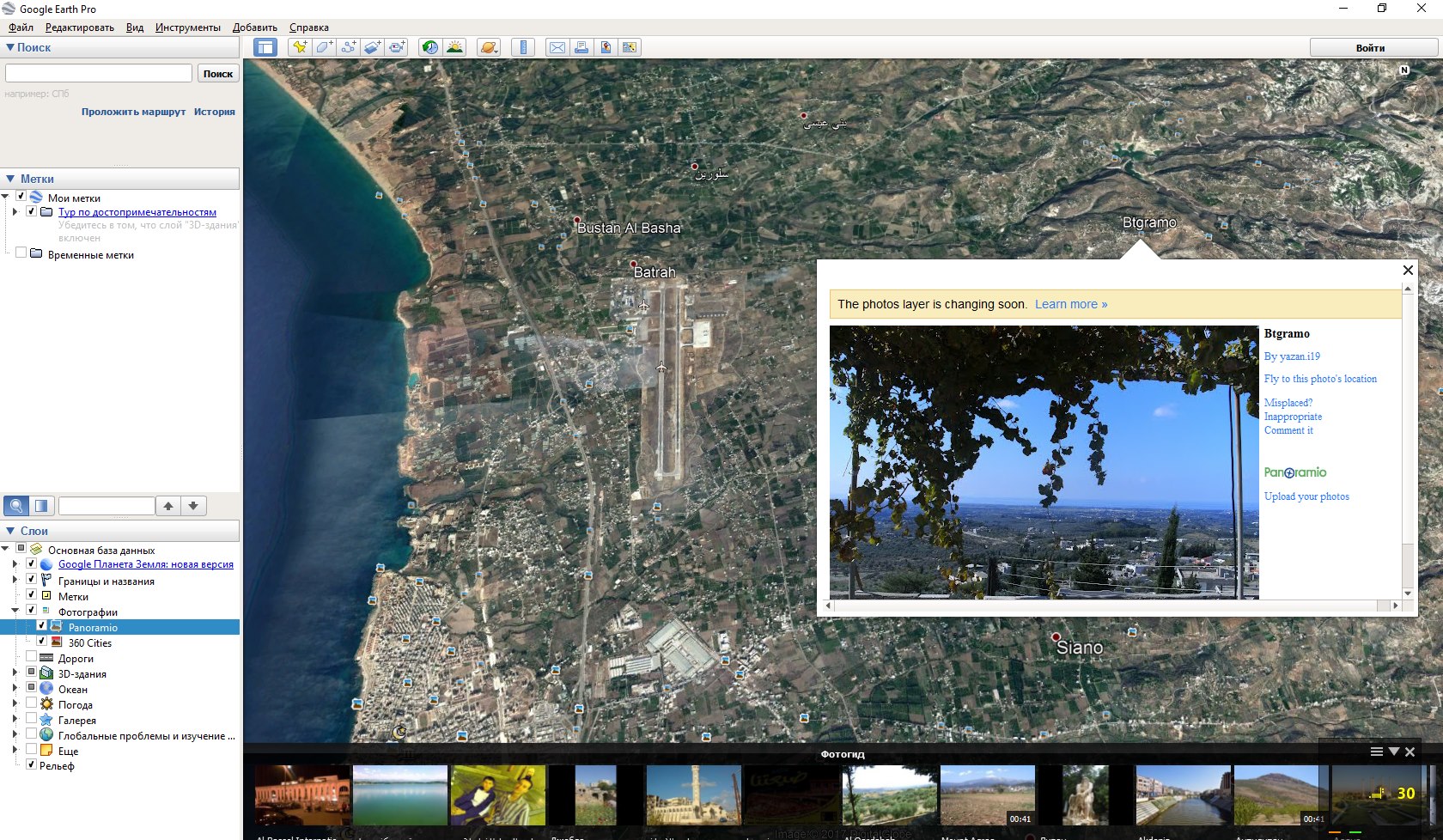
Task: Open the История search history link
Action: [215, 112]
